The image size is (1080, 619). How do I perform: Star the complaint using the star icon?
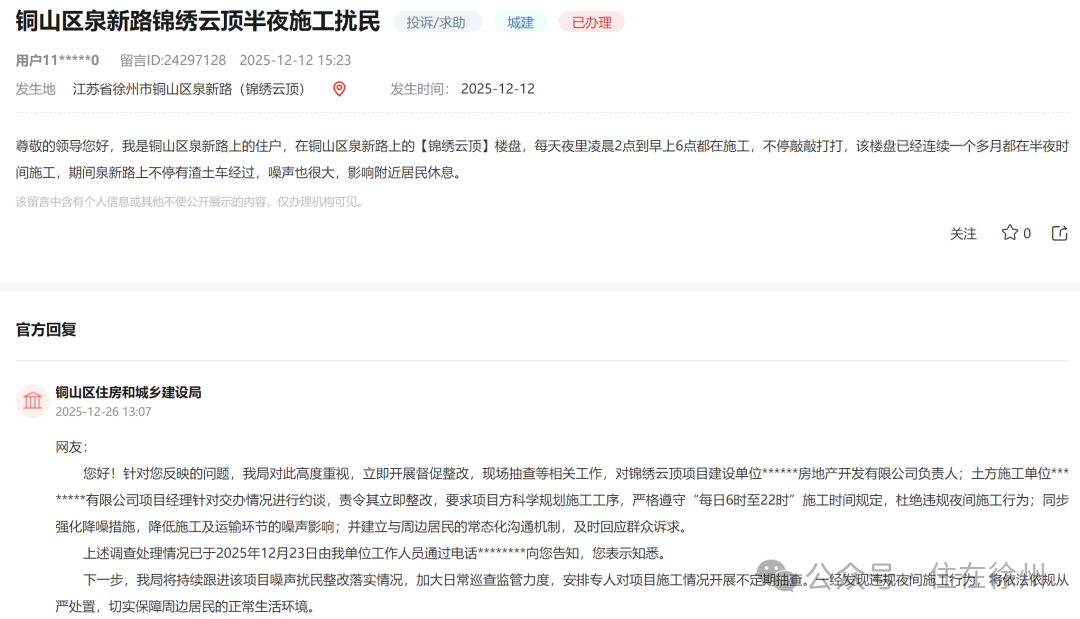click(1010, 232)
